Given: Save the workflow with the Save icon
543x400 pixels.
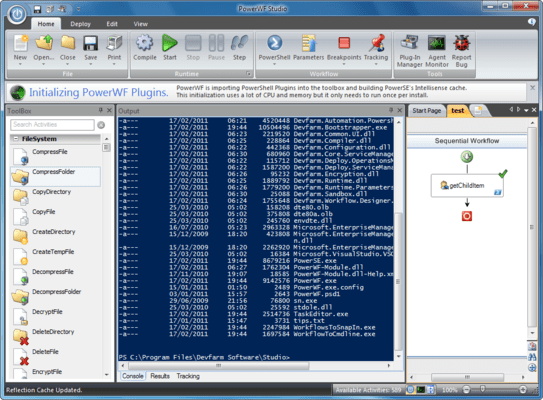Looking at the screenshot, I should pyautogui.click(x=90, y=43).
